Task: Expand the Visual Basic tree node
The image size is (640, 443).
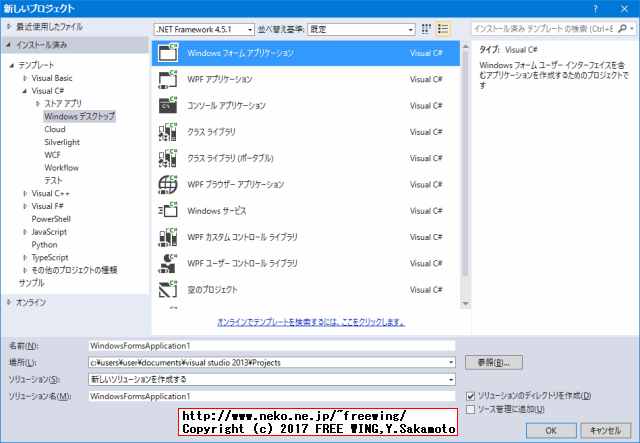Action: [25, 78]
